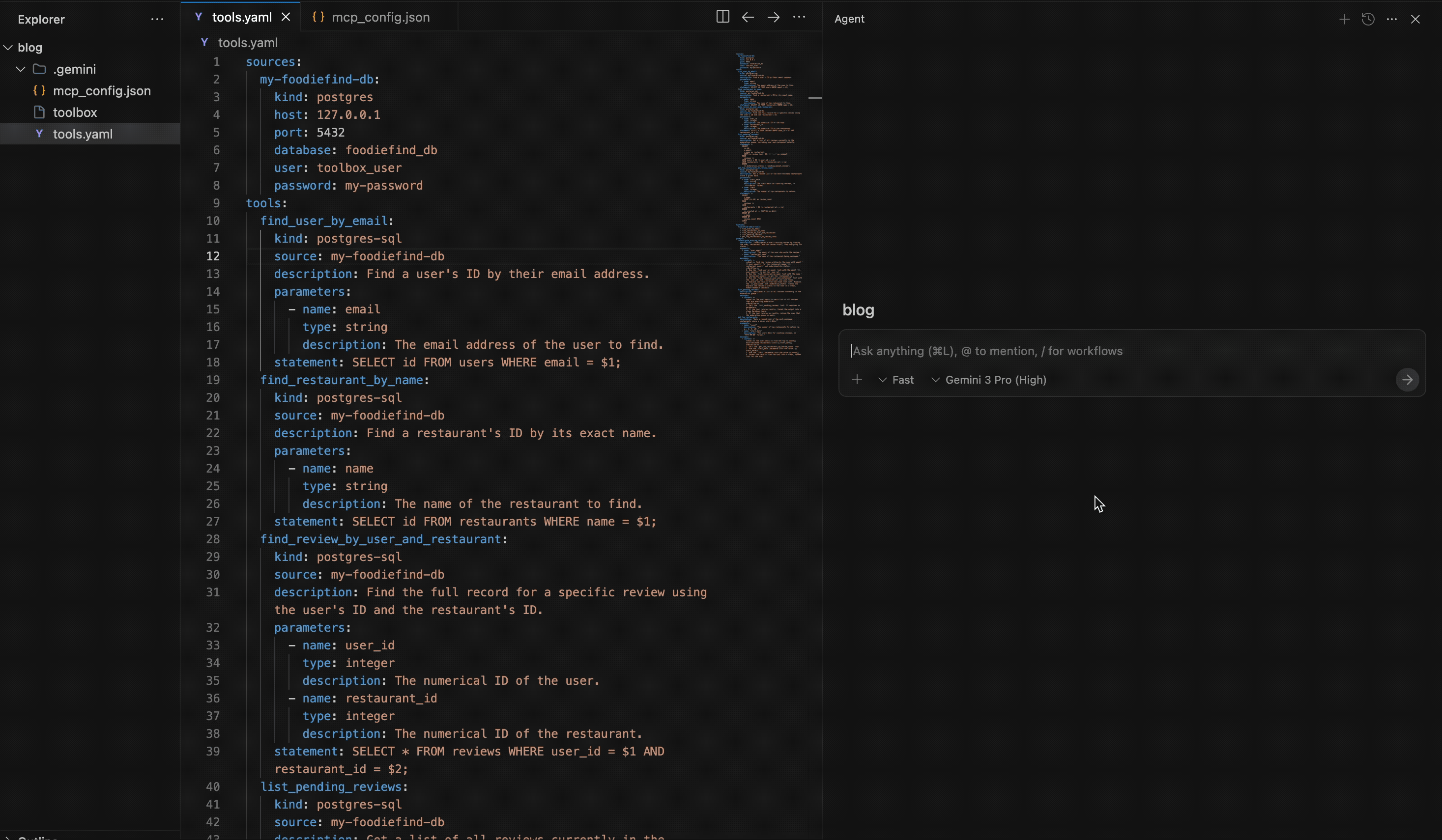The width and height of the screenshot is (1442, 840).
Task: Click the blog workspace title in Agent panel
Action: pos(858,310)
